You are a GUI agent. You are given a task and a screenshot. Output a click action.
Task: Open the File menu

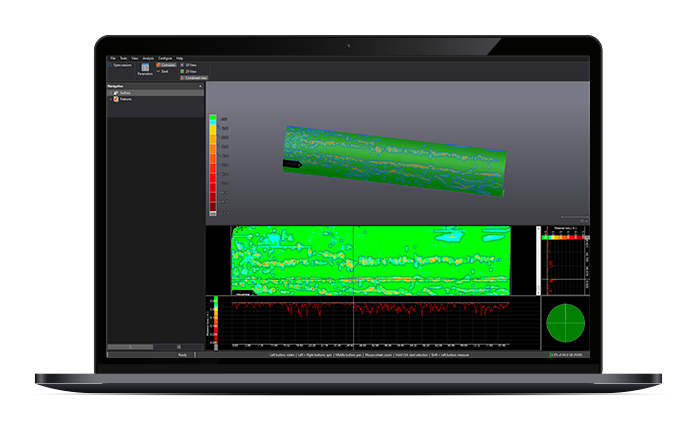pos(113,59)
